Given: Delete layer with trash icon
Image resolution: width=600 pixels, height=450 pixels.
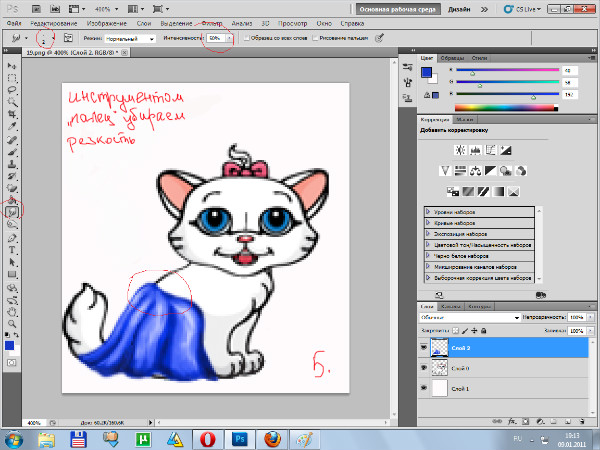Looking at the screenshot, I should [582, 421].
